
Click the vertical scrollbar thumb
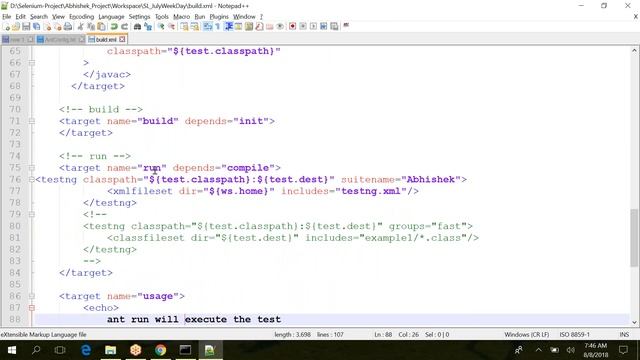pyautogui.click(x=634, y=237)
